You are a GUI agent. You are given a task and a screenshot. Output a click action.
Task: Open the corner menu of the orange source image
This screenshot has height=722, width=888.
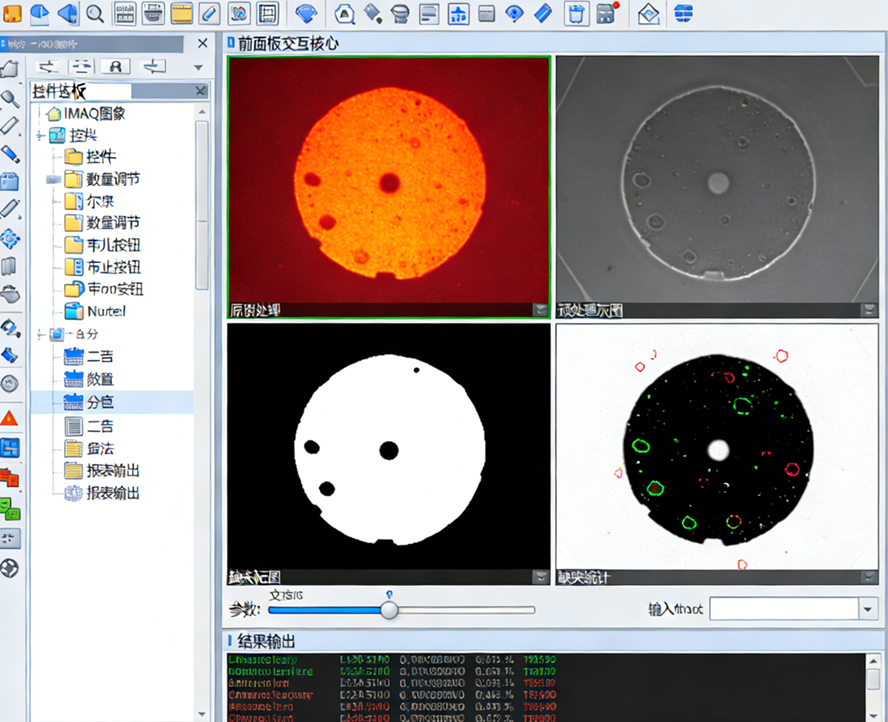point(540,310)
